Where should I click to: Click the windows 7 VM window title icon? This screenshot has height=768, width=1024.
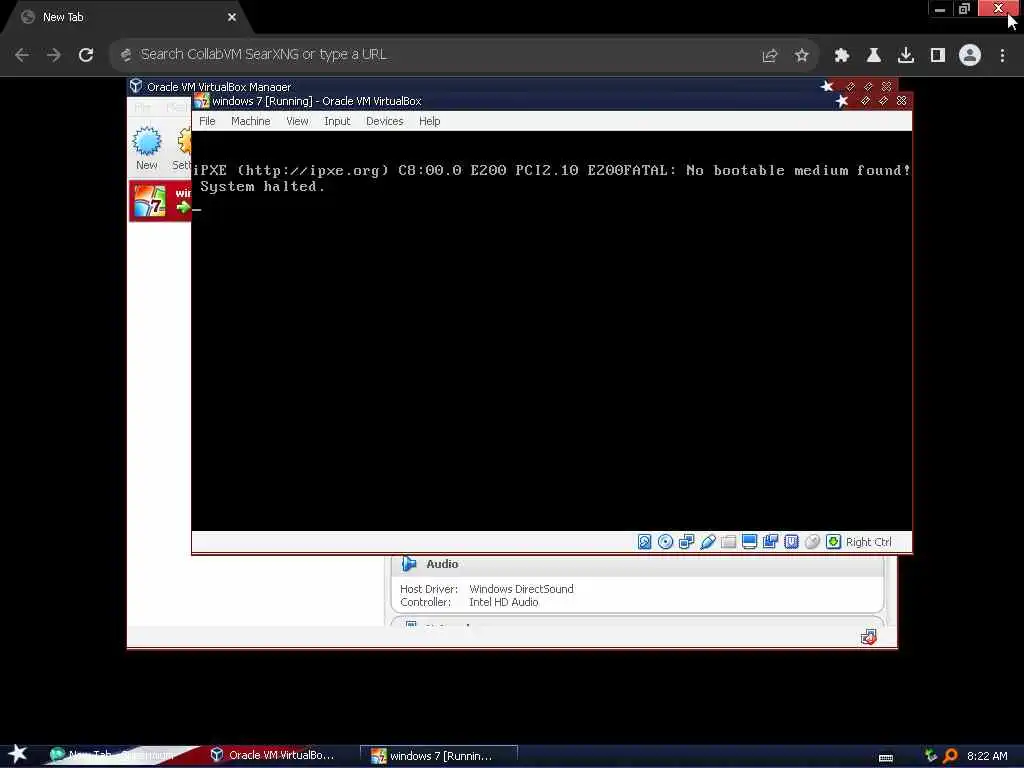click(202, 101)
